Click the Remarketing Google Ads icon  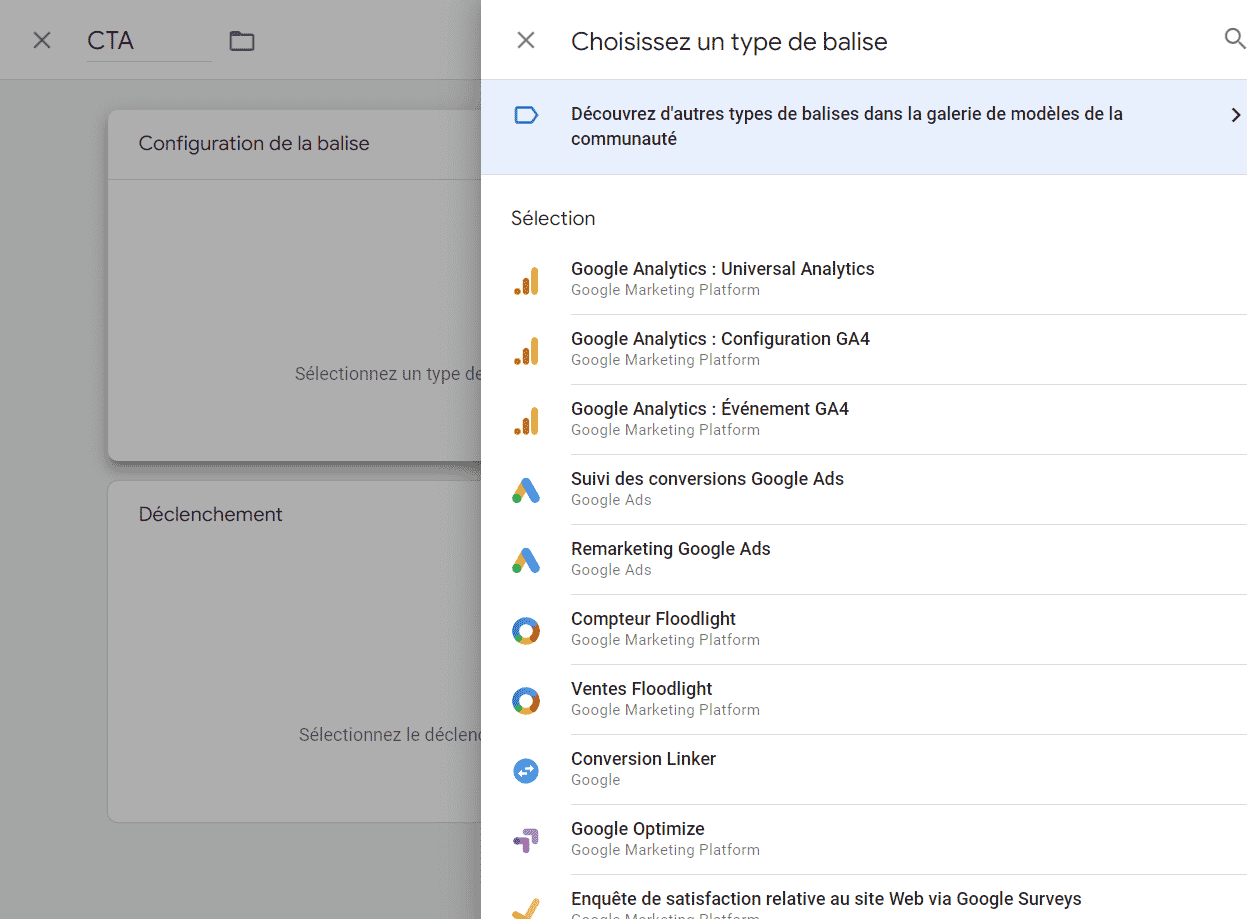pyautogui.click(x=526, y=560)
